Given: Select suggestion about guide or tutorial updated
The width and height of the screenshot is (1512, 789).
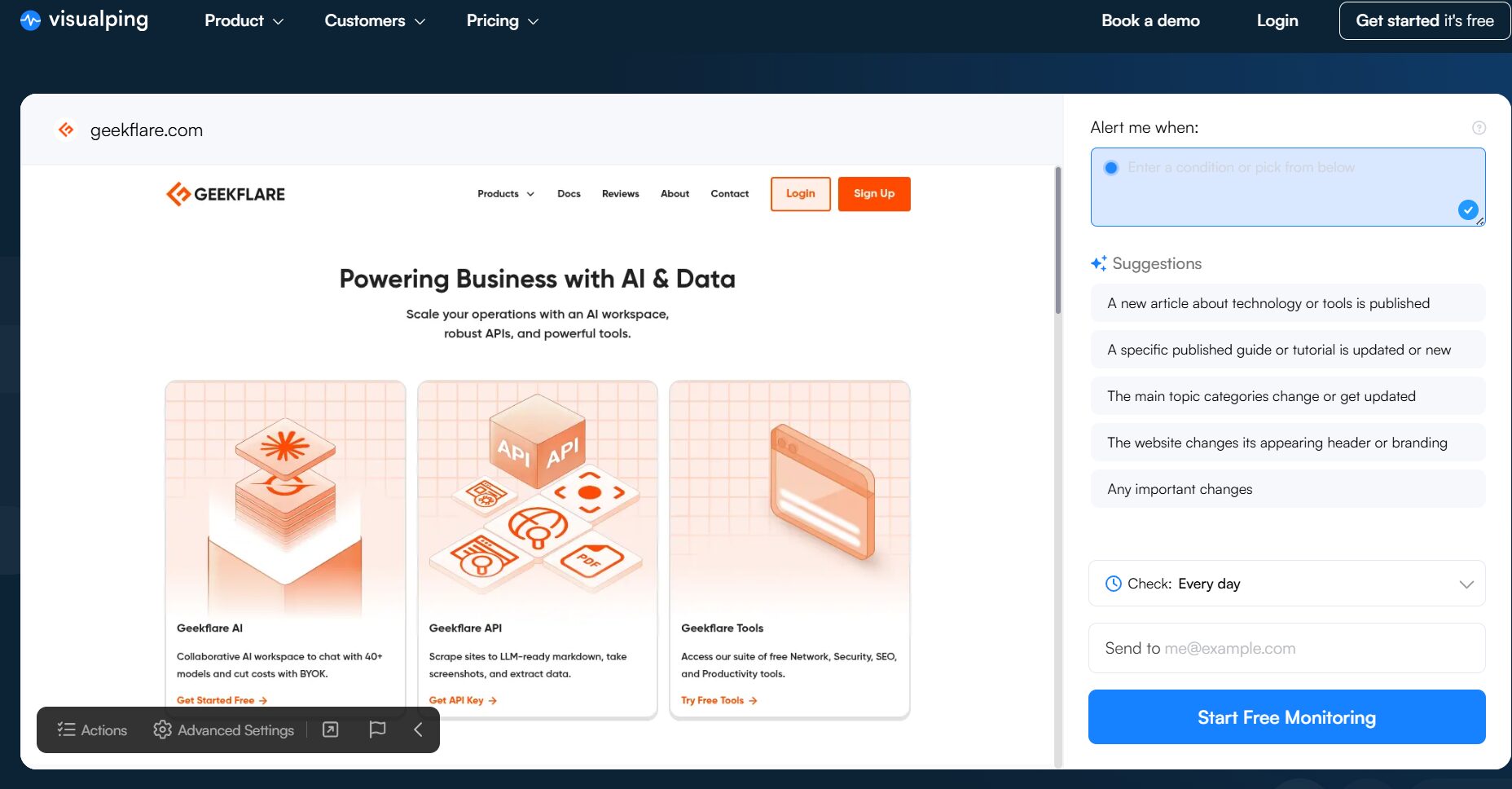Looking at the screenshot, I should tap(1288, 350).
